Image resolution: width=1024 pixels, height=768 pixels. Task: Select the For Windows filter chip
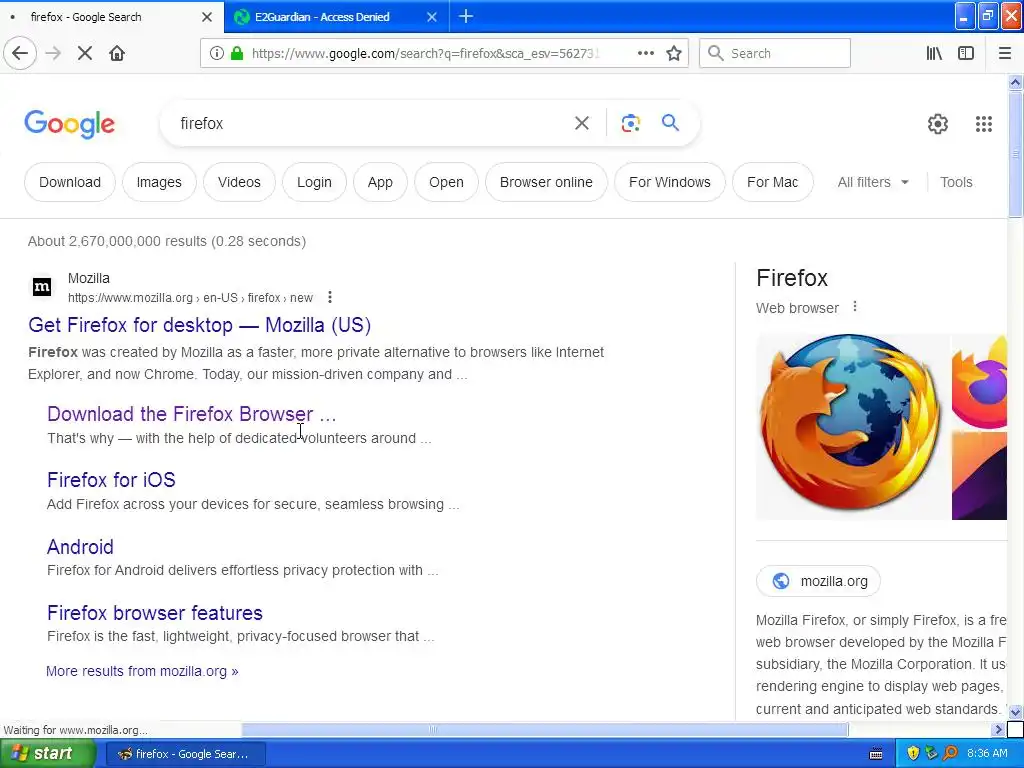(x=669, y=182)
